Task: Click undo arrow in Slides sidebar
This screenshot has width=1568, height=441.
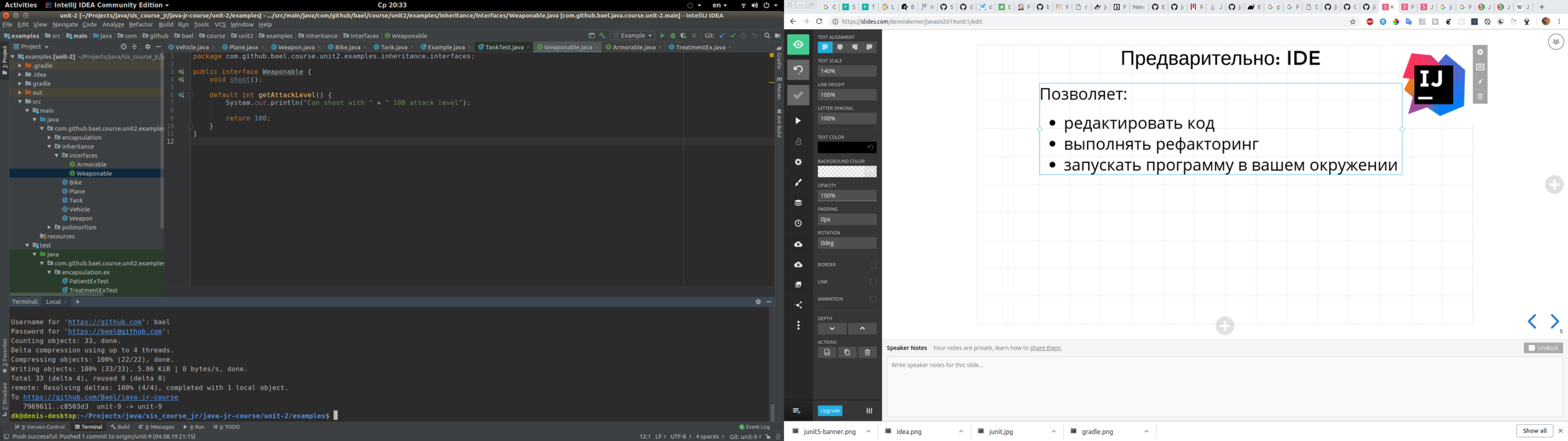Action: click(x=798, y=70)
